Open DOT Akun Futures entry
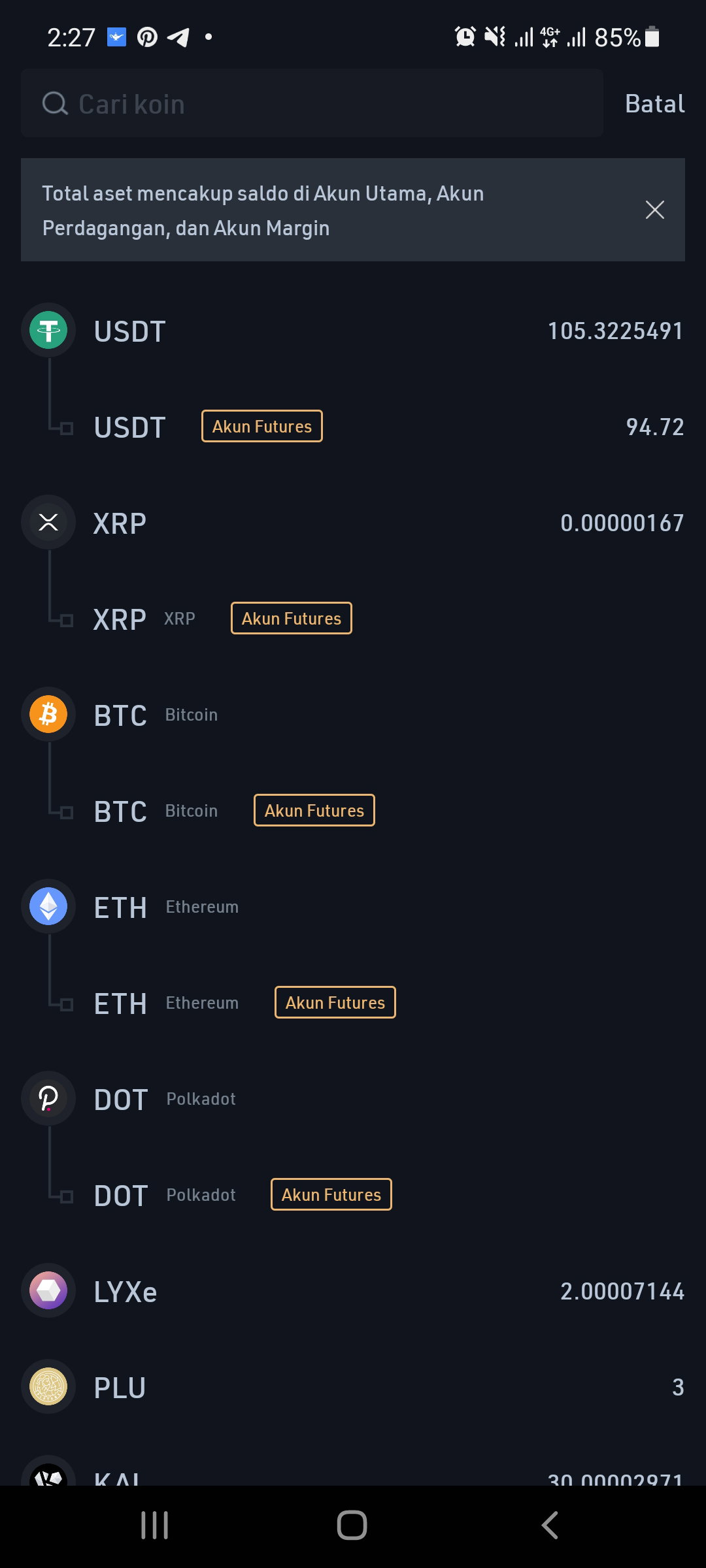The image size is (706, 1568). pos(353,1195)
